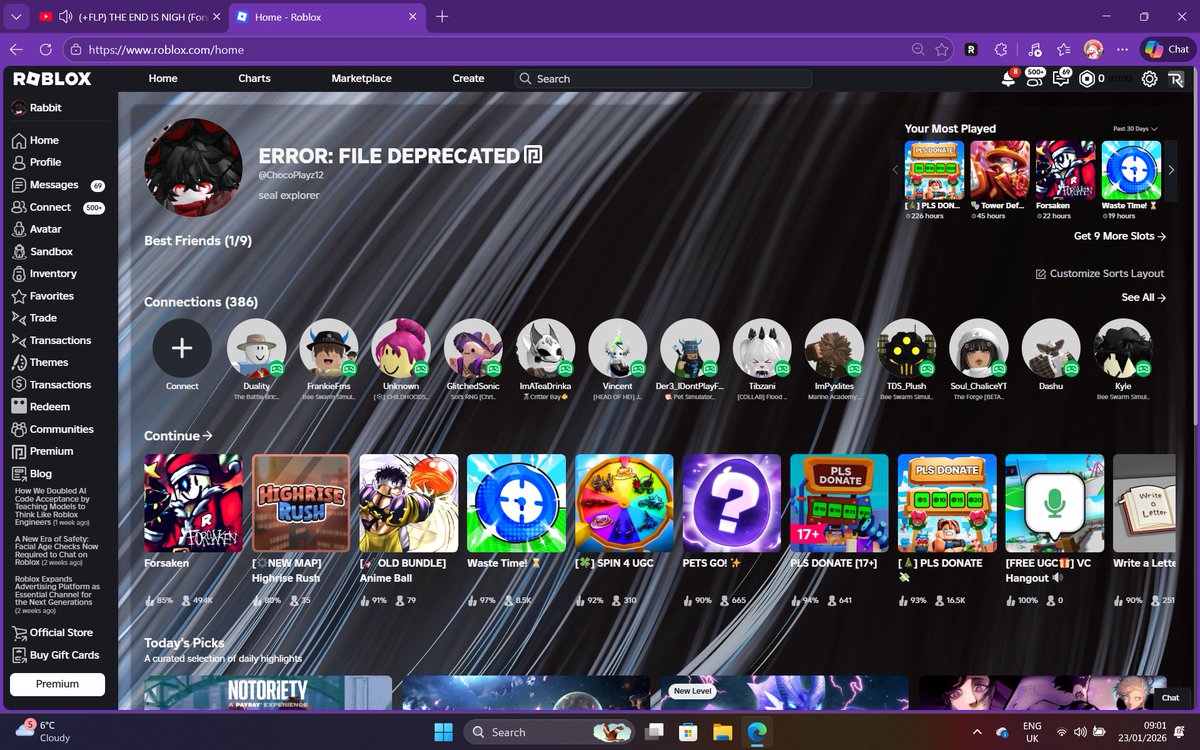
Task: Open SPIN 4 UGC game thumbnail
Action: tap(624, 503)
